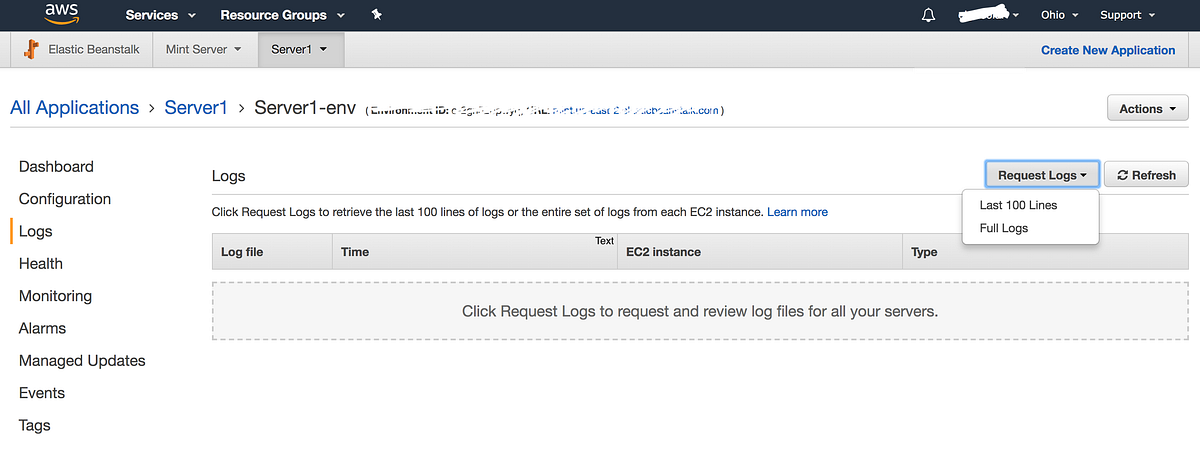The height and width of the screenshot is (473, 1200).
Task: Click the Log file column header
Action: [x=272, y=252]
